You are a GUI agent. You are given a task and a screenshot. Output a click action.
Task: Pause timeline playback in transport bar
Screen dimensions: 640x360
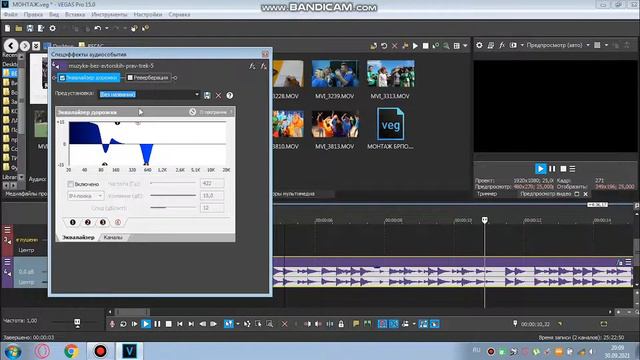pyautogui.click(x=157, y=324)
